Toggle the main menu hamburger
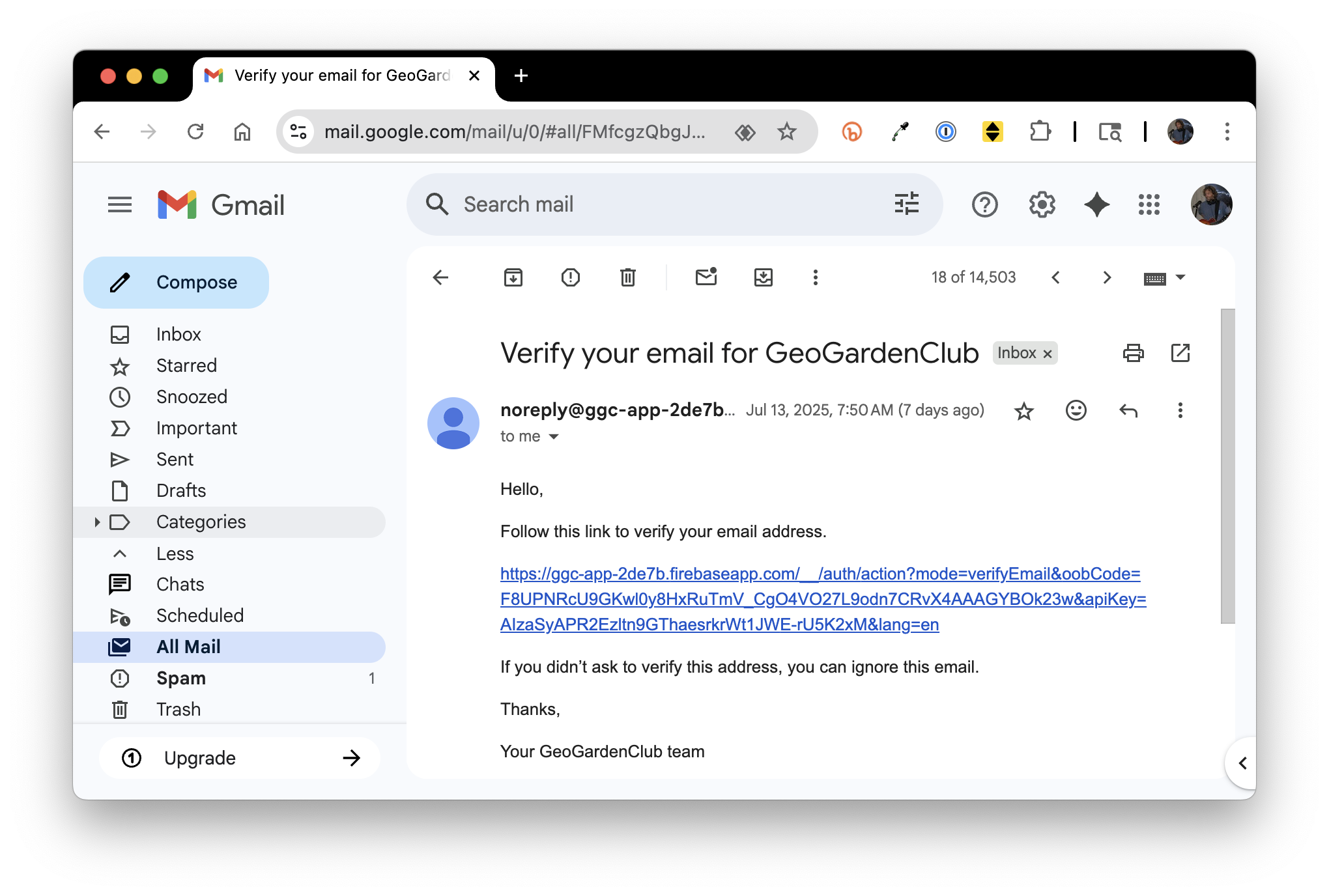This screenshot has width=1329, height=896. pyautogui.click(x=120, y=204)
